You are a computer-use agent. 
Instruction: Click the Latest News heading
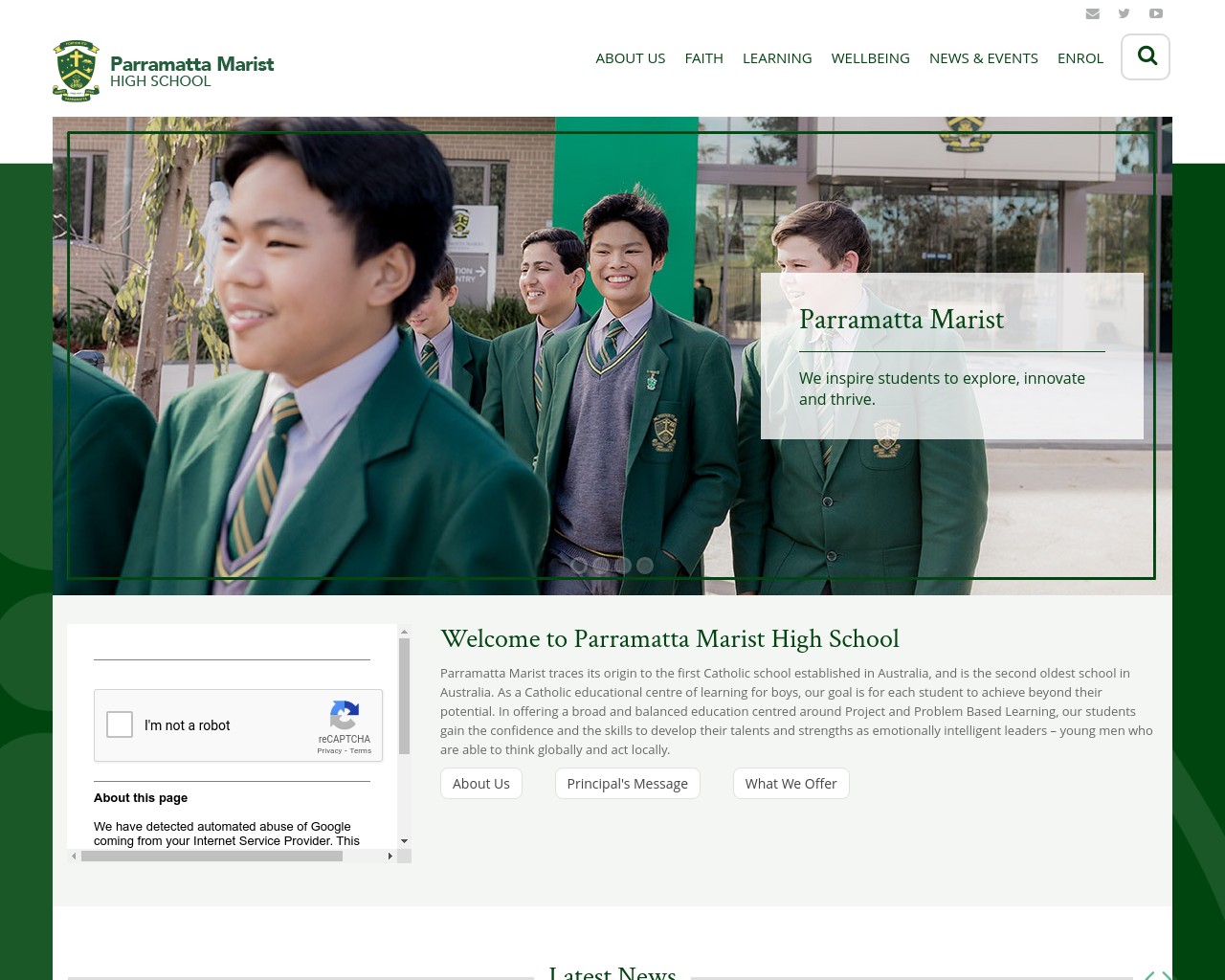pyautogui.click(x=612, y=972)
